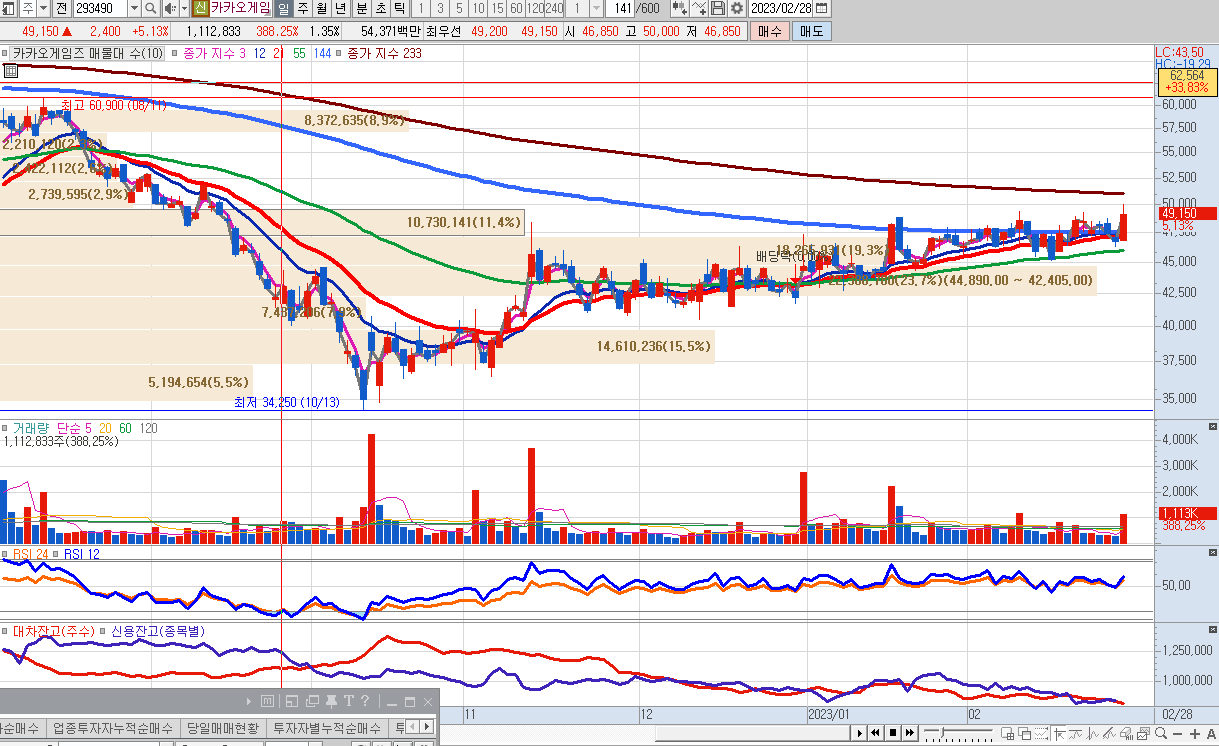This screenshot has width=1219, height=746.
Task: Expand the dropdown next to 주 selector
Action: (x=43, y=8)
